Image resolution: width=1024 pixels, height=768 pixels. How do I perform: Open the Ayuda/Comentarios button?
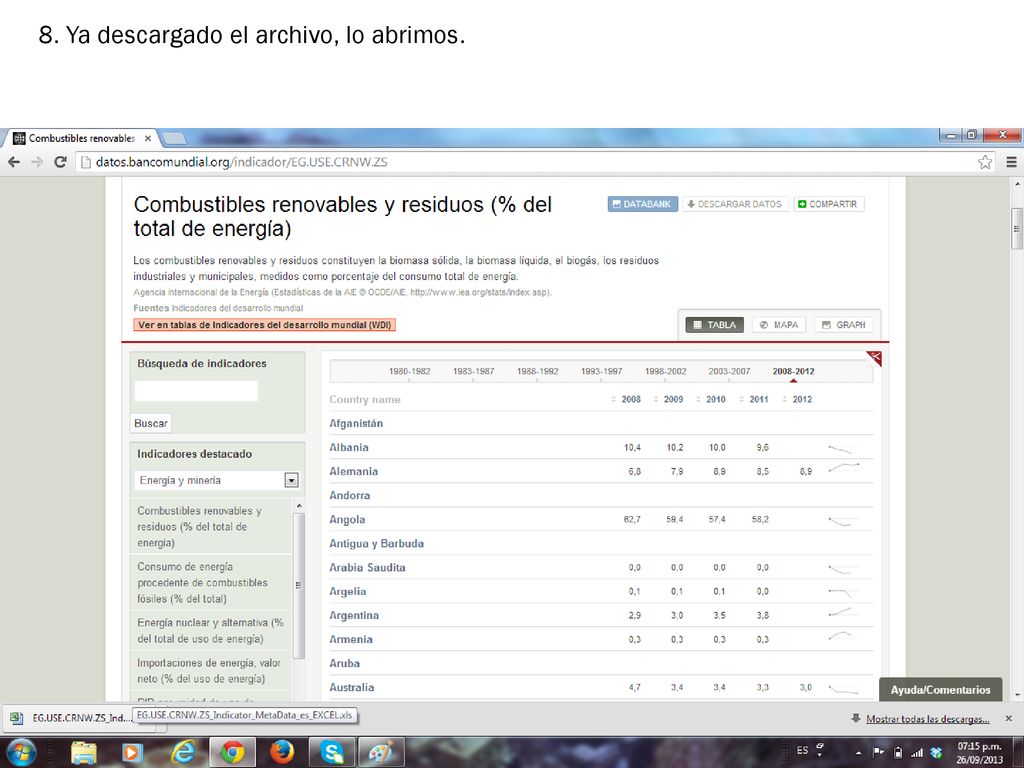[x=940, y=690]
